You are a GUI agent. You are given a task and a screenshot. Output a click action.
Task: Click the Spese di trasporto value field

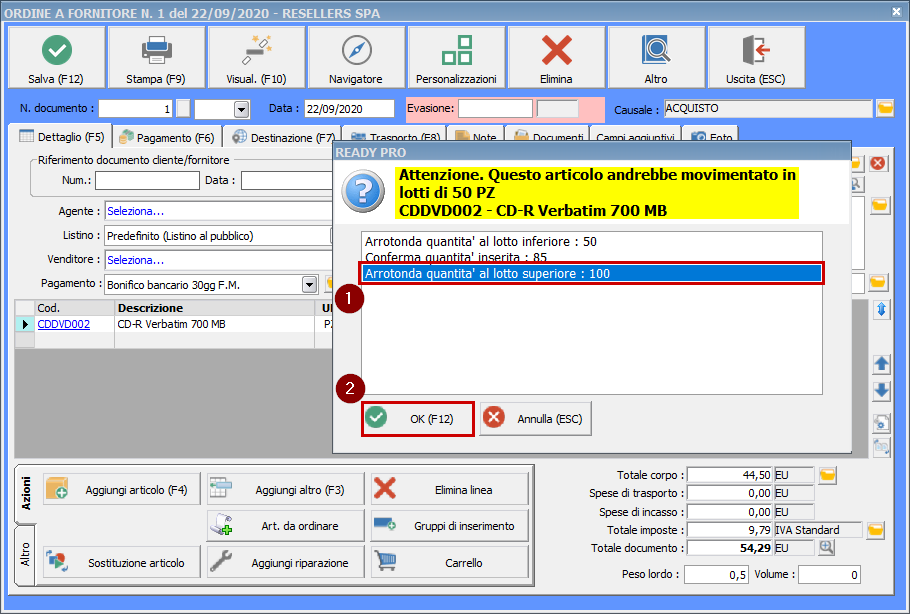(730, 493)
